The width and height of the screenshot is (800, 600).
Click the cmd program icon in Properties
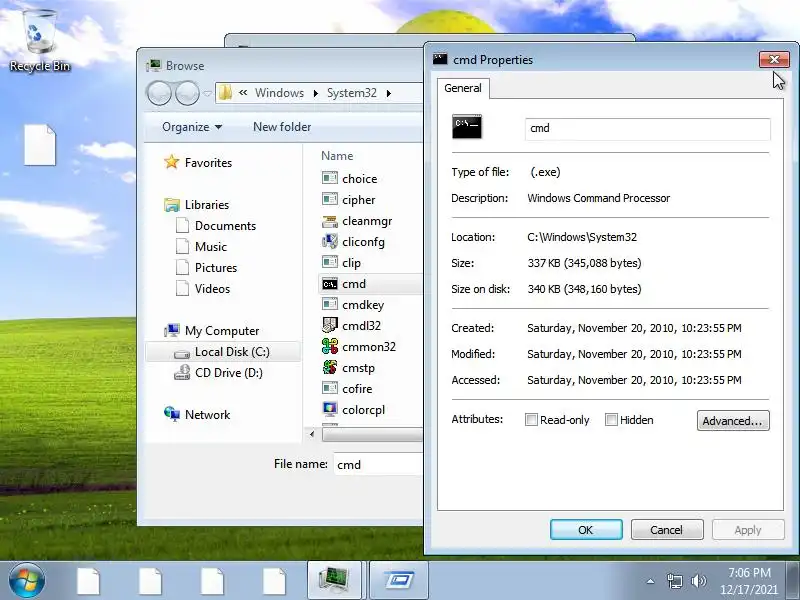pyautogui.click(x=467, y=127)
